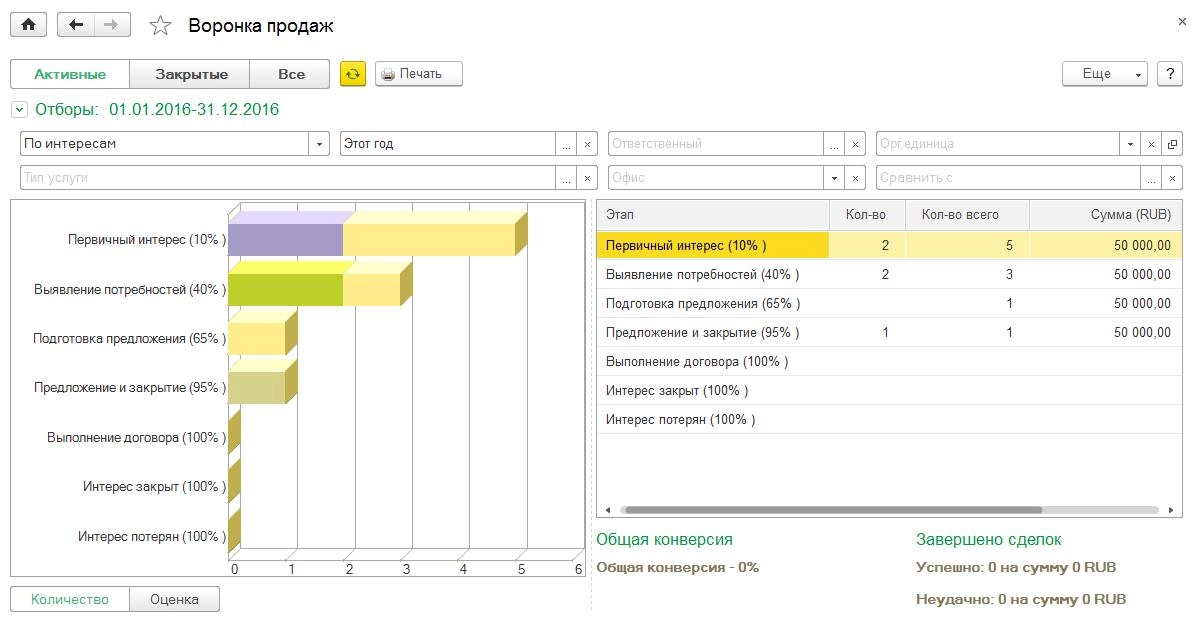Click the Home icon in the toolbar
Viewport: 1199px width, 618px height.
pyautogui.click(x=27, y=24)
